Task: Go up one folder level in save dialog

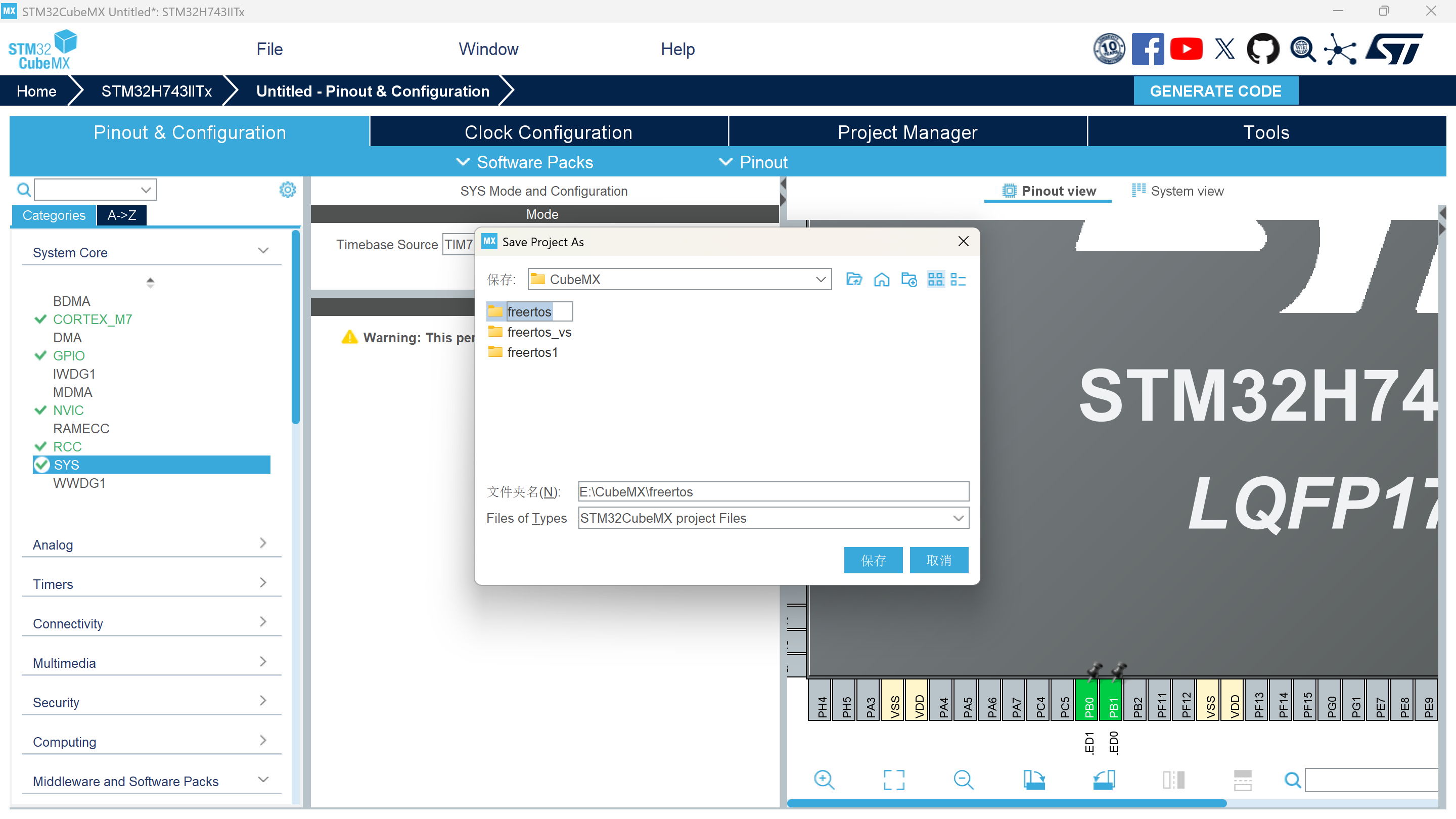Action: pyautogui.click(x=853, y=279)
